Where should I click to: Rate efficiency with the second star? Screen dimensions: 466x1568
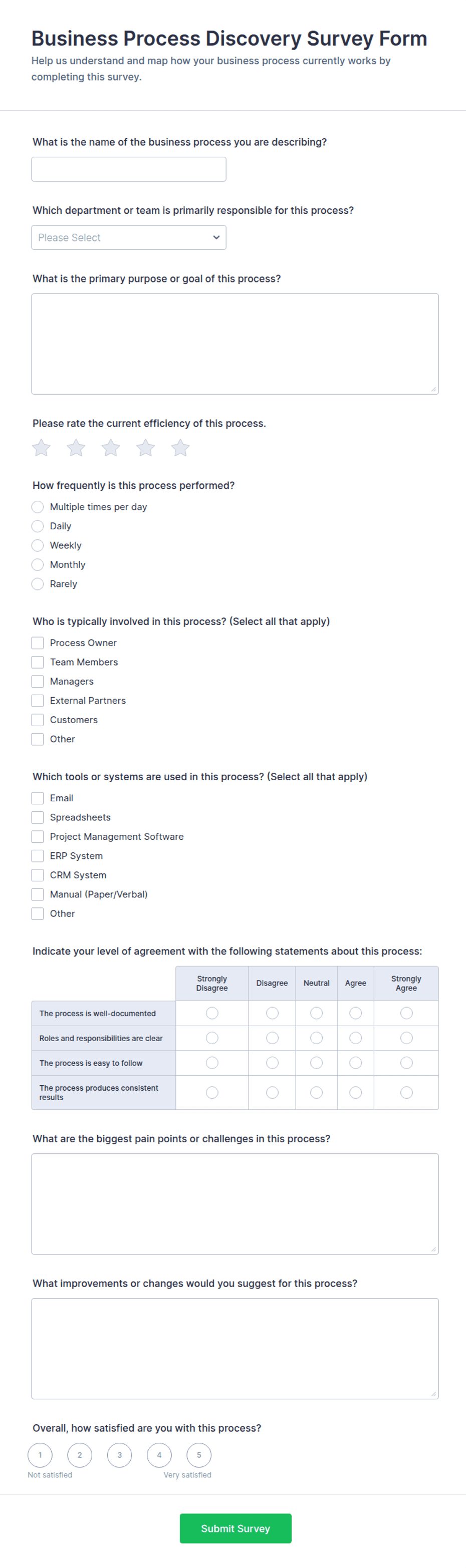pos(76,448)
